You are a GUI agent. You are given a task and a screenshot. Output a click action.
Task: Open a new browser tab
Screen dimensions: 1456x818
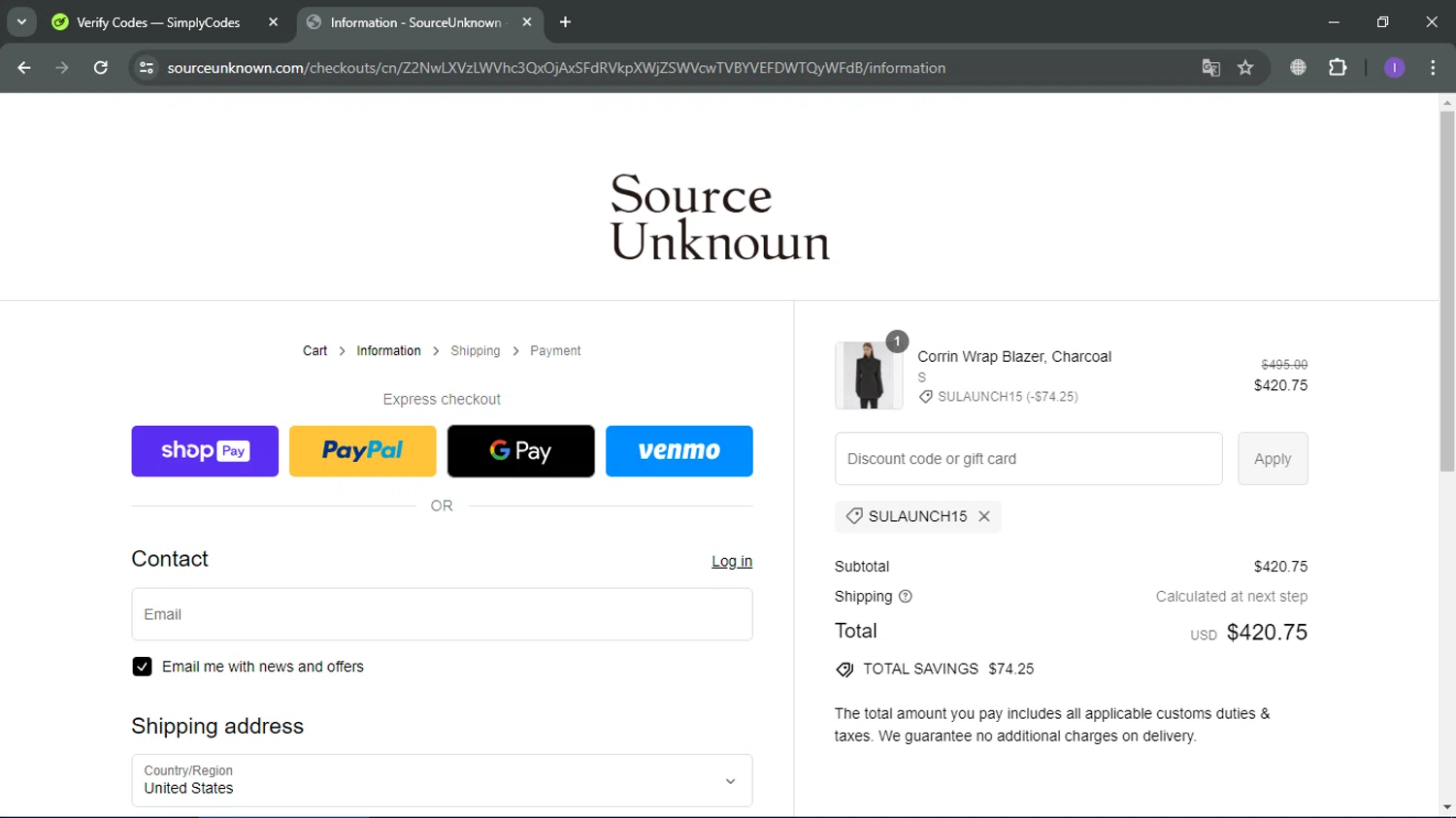pos(566,22)
